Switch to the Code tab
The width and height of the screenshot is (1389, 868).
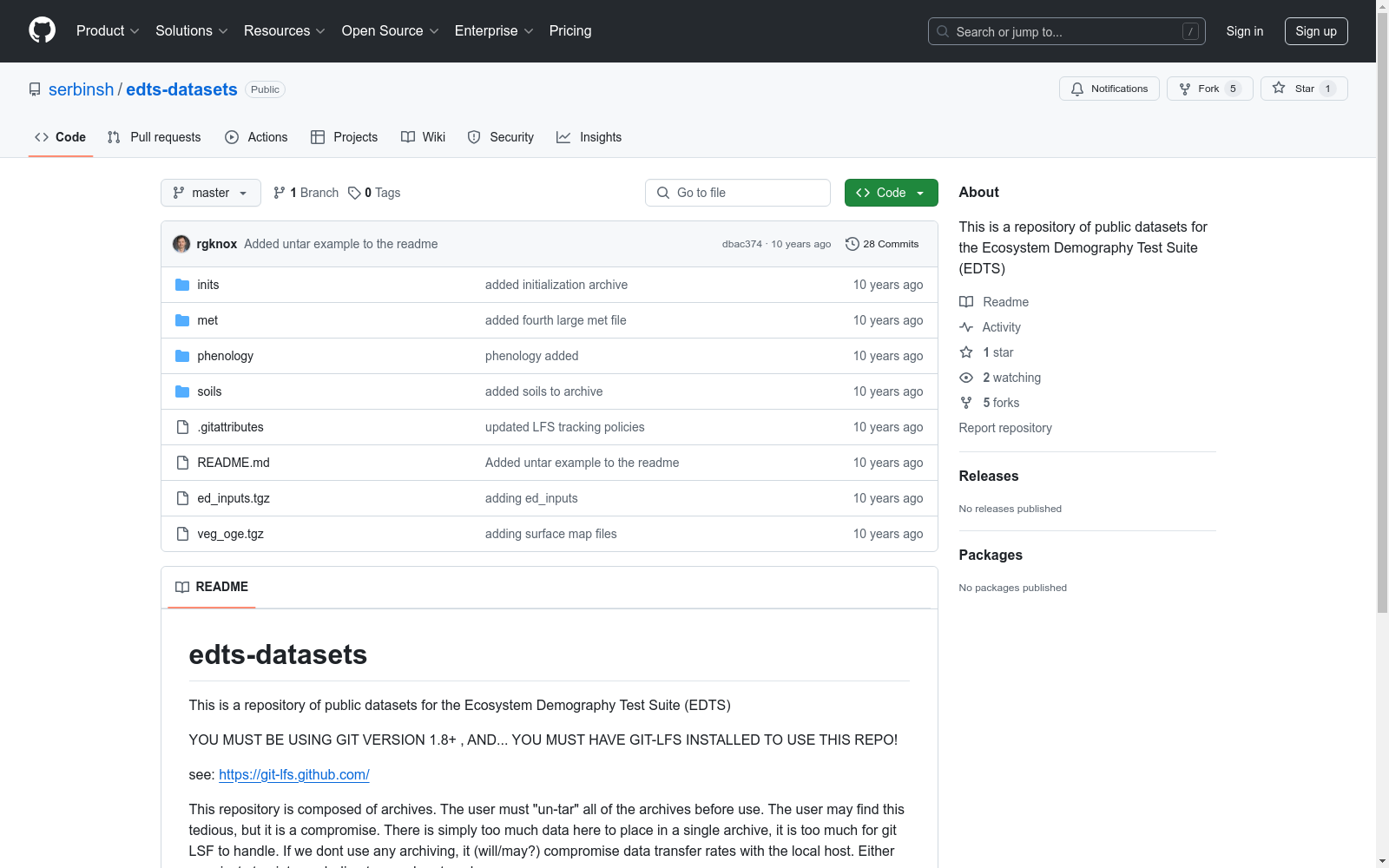[61, 137]
